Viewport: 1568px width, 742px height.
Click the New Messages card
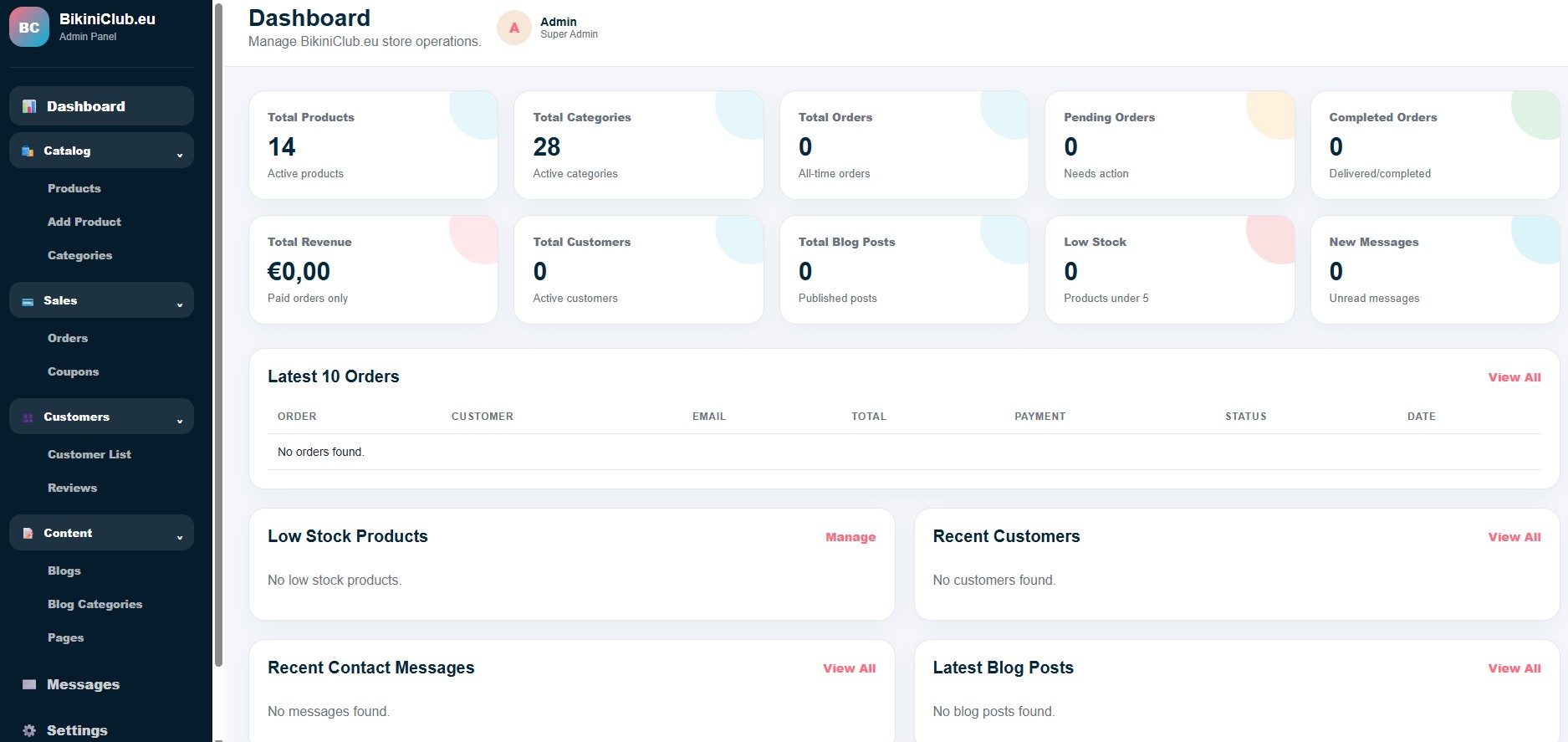pyautogui.click(x=1435, y=269)
